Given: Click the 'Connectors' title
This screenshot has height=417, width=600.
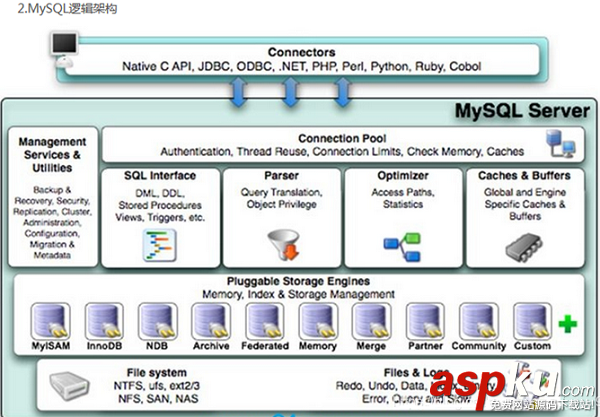Looking at the screenshot, I should pos(302,52).
